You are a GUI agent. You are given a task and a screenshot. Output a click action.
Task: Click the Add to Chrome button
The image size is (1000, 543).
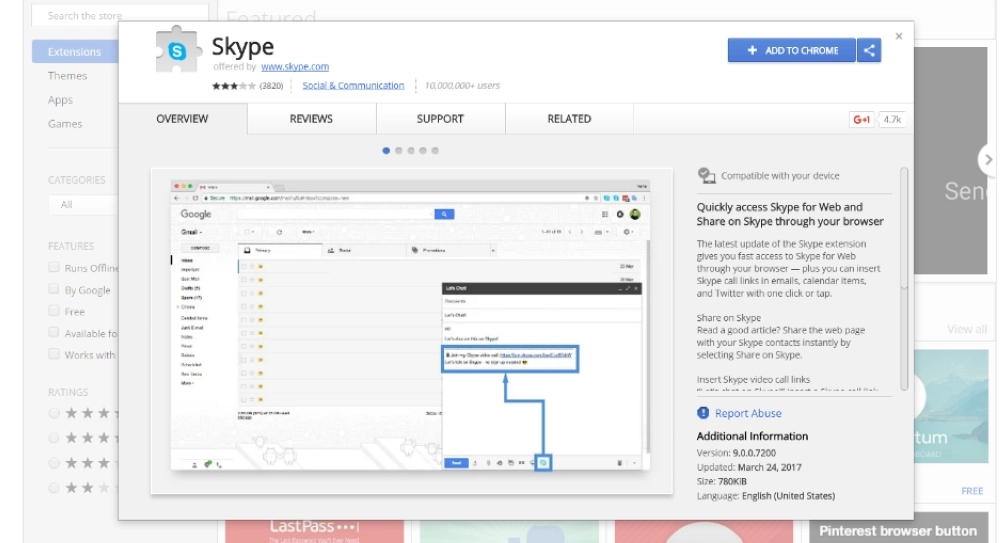[792, 51]
